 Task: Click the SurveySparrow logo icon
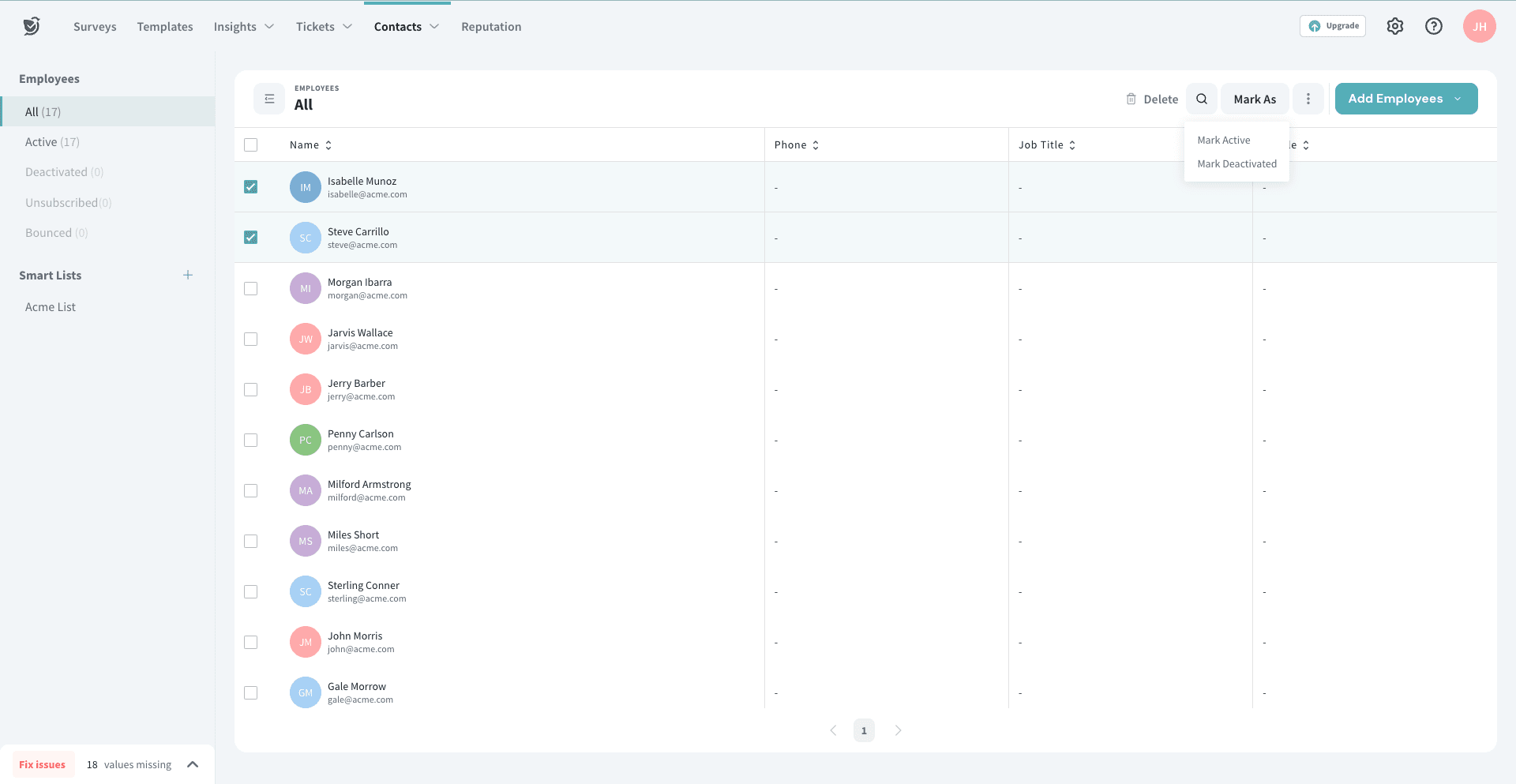coord(32,26)
